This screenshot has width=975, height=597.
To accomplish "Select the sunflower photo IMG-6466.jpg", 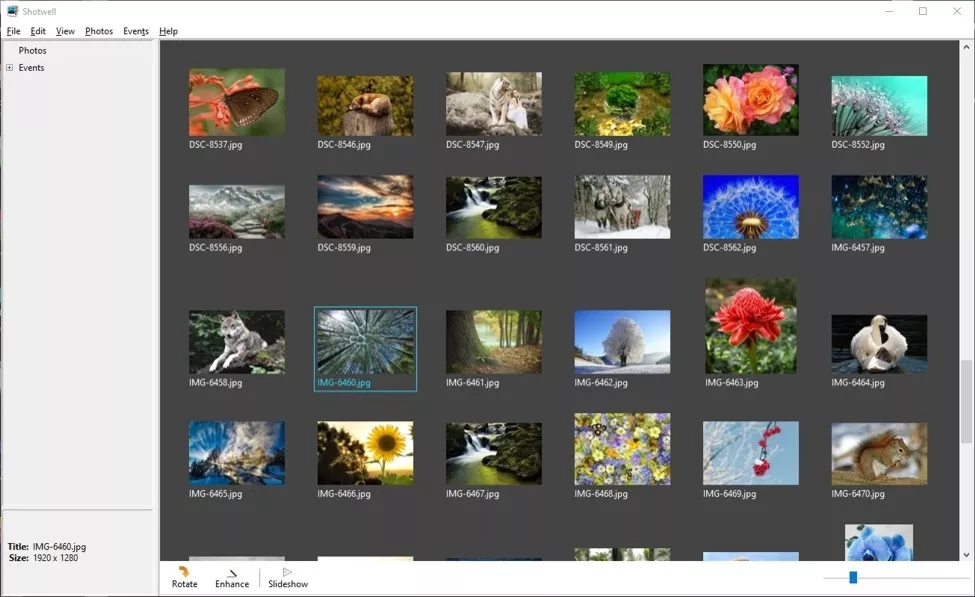I will tap(365, 452).
